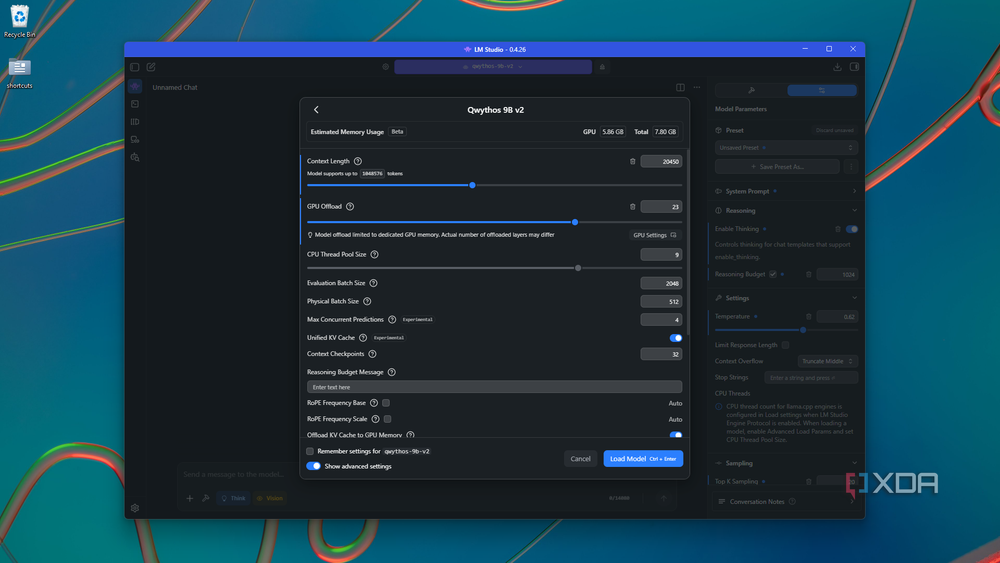Enable the RoPE Frequency Base checkbox
This screenshot has height=563, width=1000.
386,403
